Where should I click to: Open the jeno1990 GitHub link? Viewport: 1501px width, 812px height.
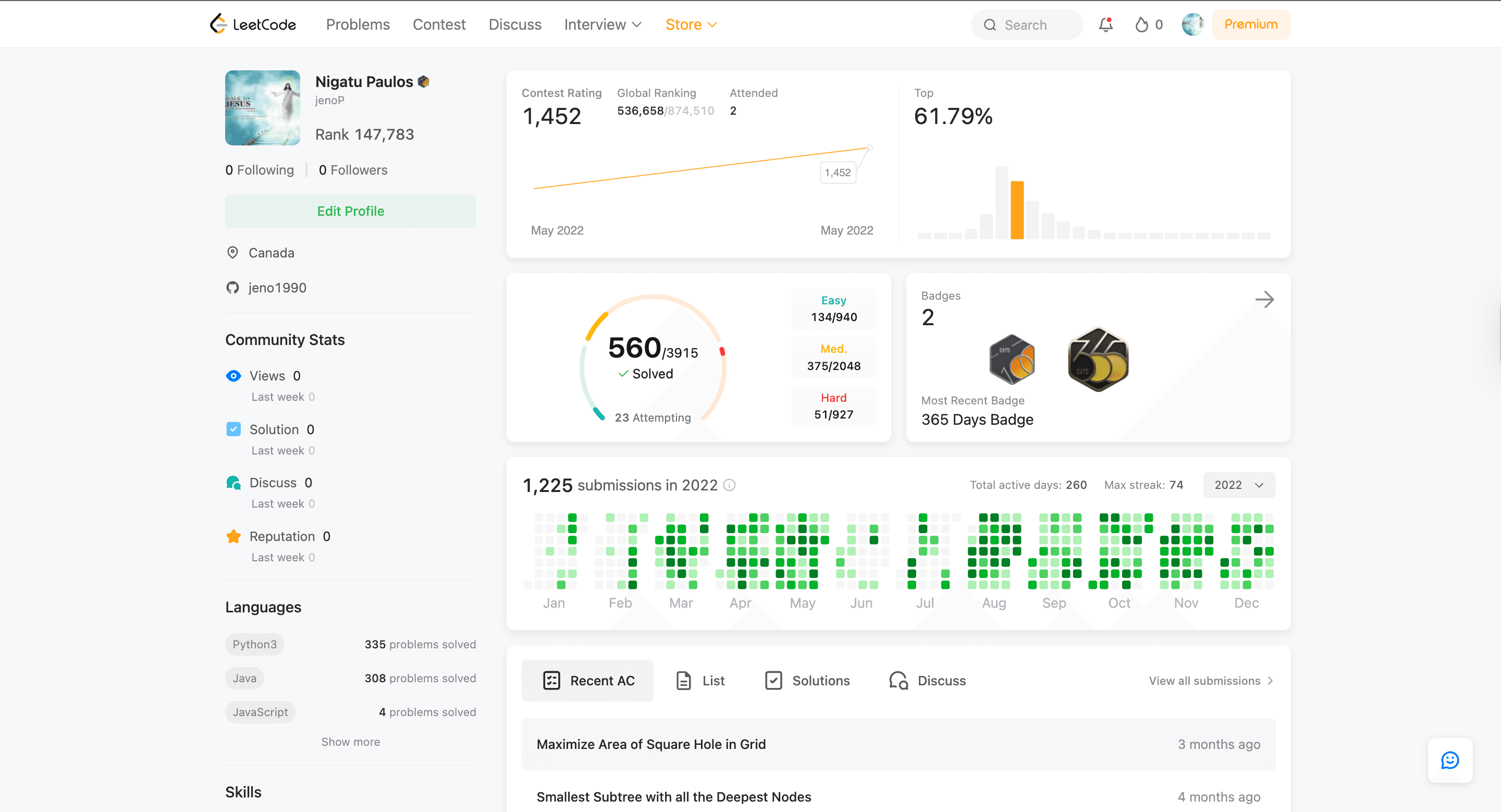point(277,288)
